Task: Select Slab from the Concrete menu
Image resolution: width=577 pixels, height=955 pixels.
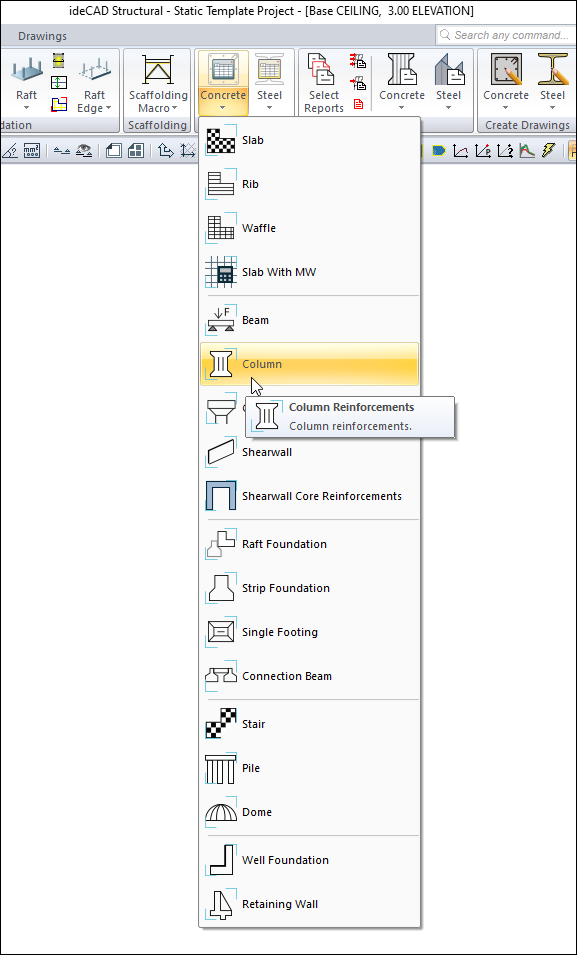Action: [x=310, y=140]
